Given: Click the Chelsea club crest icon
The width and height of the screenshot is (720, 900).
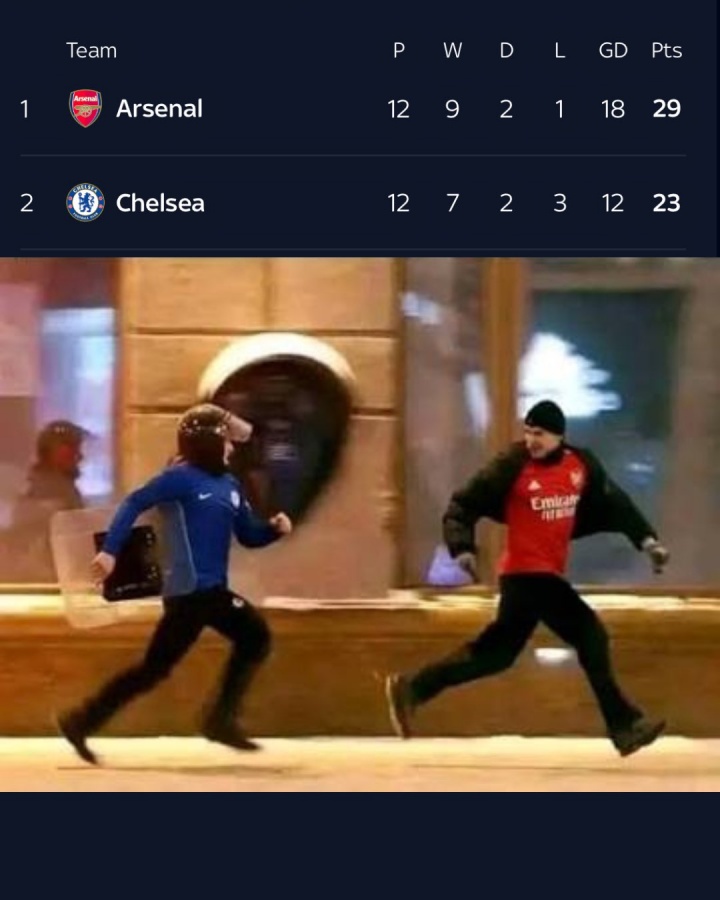Looking at the screenshot, I should (x=86, y=203).
